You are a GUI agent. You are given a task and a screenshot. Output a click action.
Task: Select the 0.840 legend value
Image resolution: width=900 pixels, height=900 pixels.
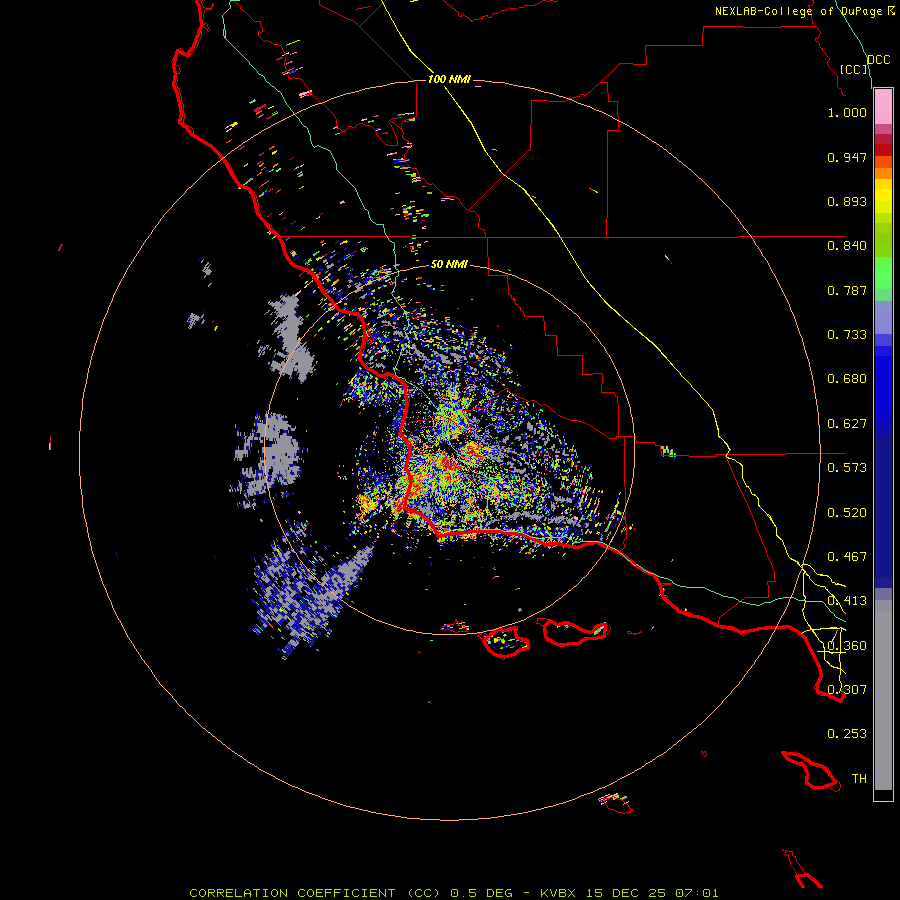point(847,246)
